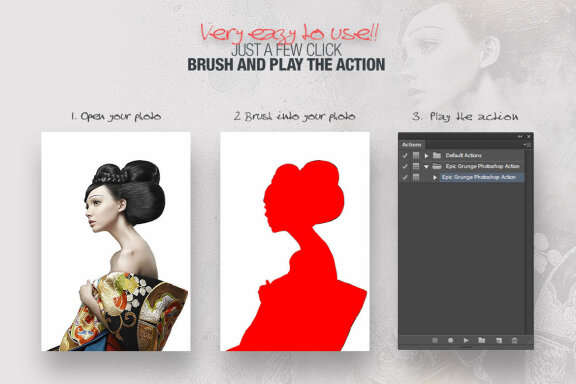Collapse the Epic Grunge Photoshop Action set
The image size is (576, 384).
point(426,167)
